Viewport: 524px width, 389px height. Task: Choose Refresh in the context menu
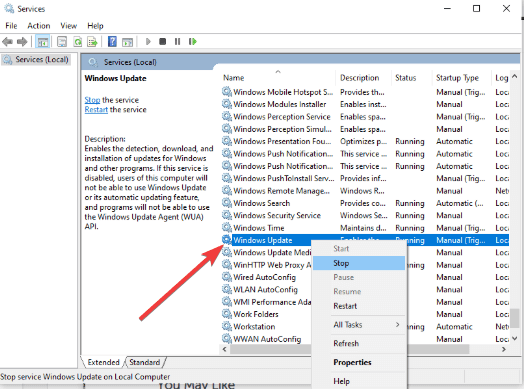click(x=359, y=343)
